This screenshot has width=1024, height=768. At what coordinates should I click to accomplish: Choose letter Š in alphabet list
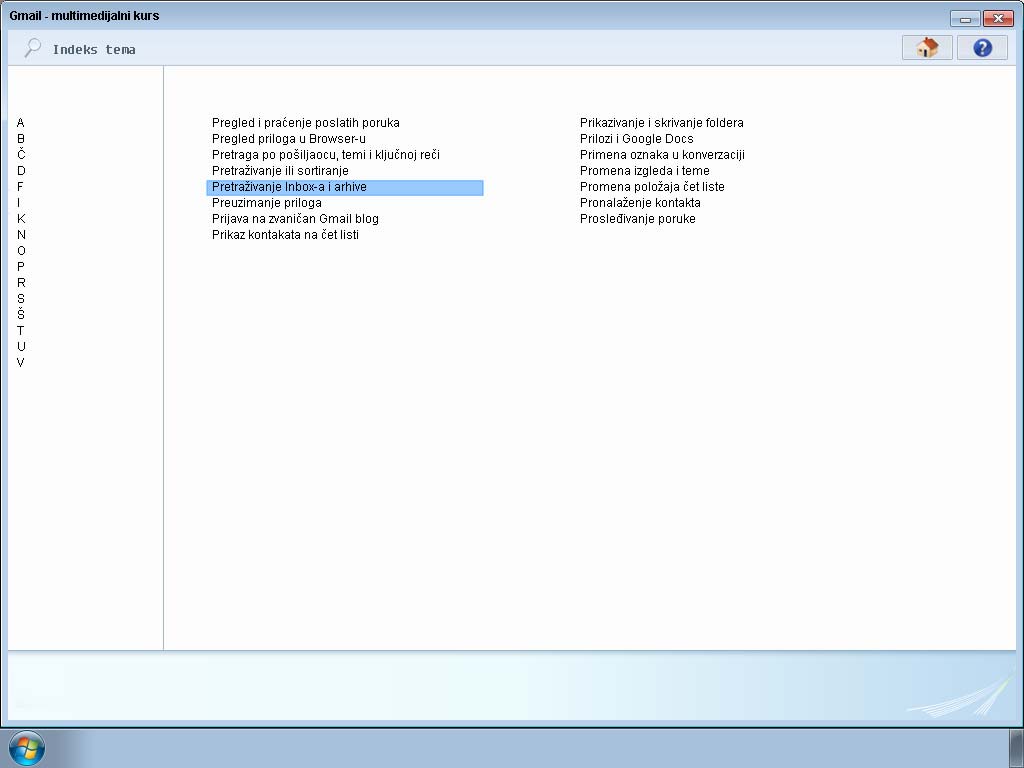21,315
